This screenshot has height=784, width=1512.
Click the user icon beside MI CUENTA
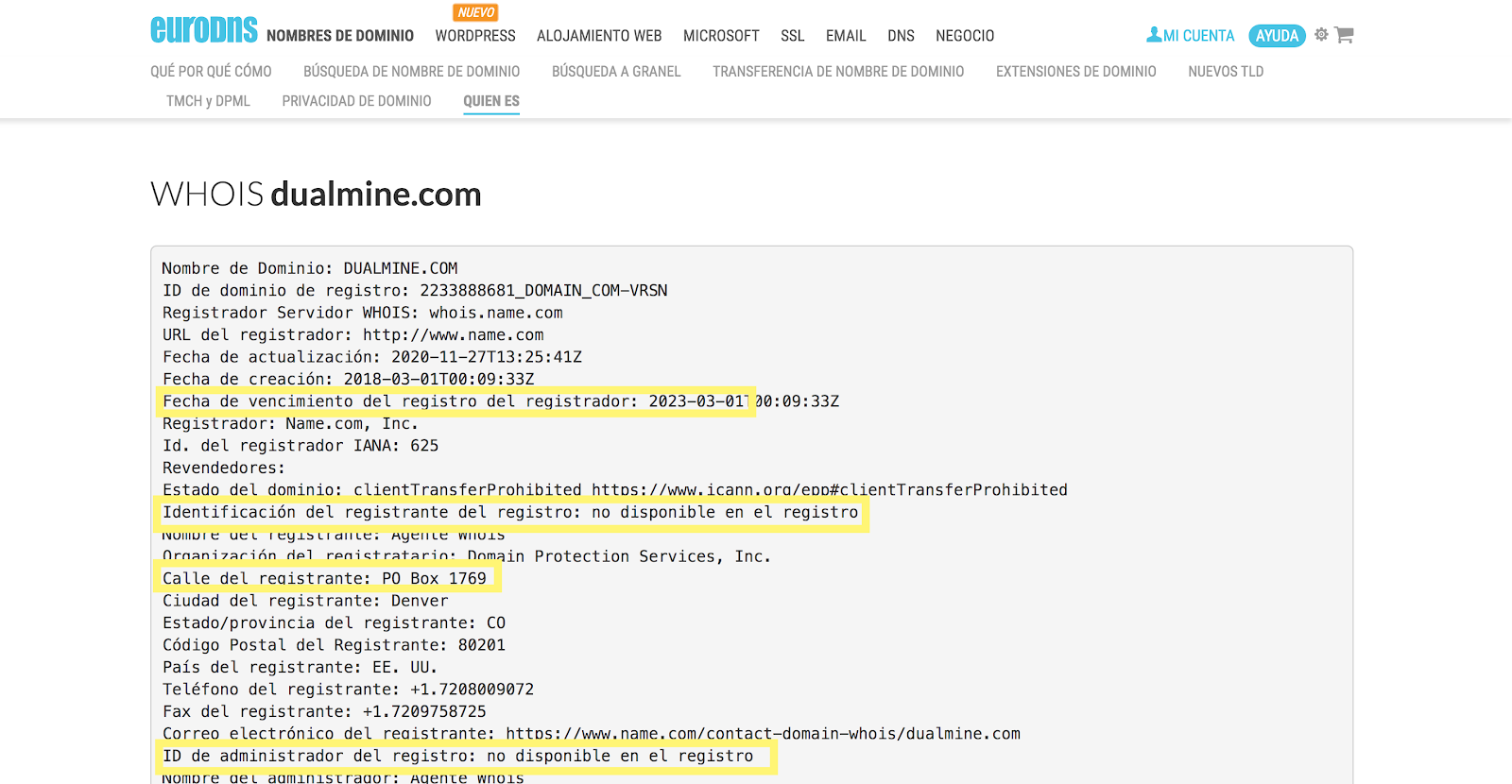(x=1154, y=35)
